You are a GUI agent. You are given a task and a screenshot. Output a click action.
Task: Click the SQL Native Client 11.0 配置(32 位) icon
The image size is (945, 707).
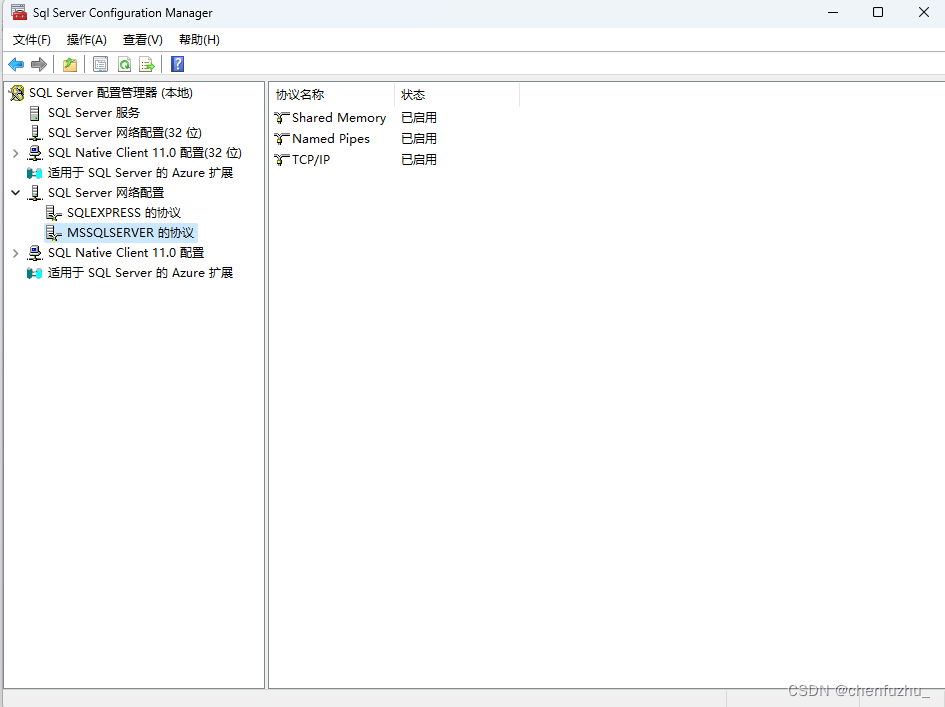click(x=35, y=152)
